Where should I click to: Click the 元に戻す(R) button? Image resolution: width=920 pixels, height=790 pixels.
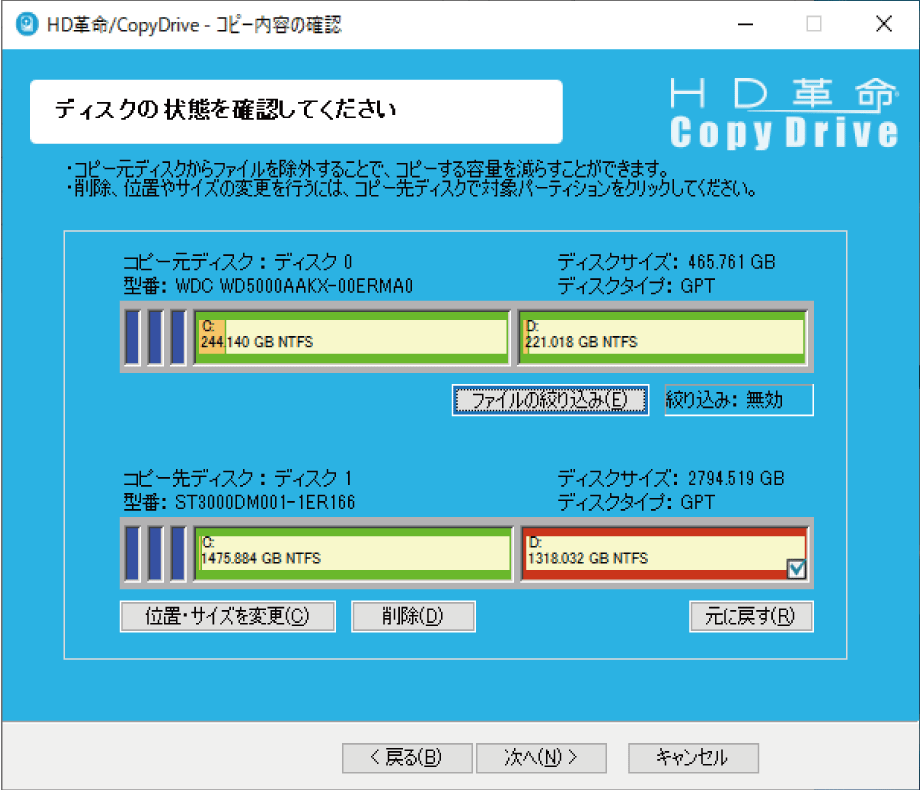pos(751,616)
